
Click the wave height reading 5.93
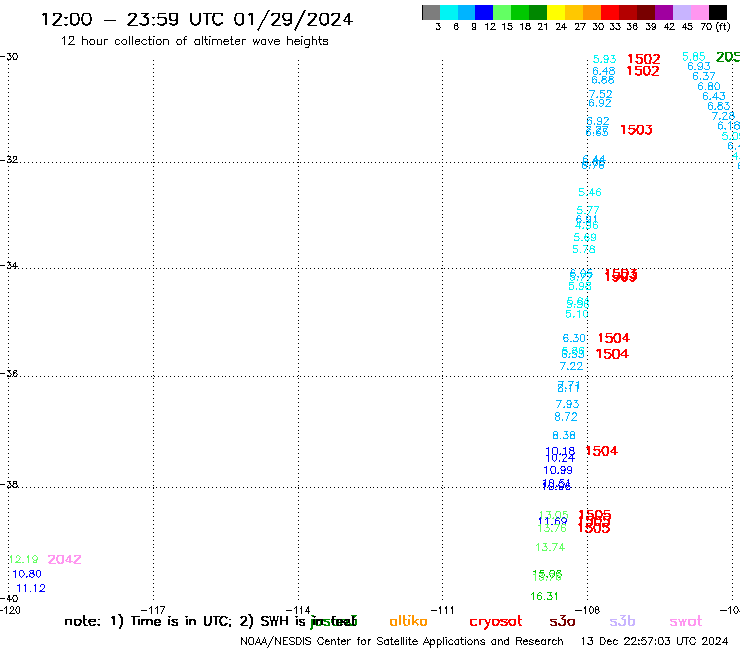[x=605, y=59]
